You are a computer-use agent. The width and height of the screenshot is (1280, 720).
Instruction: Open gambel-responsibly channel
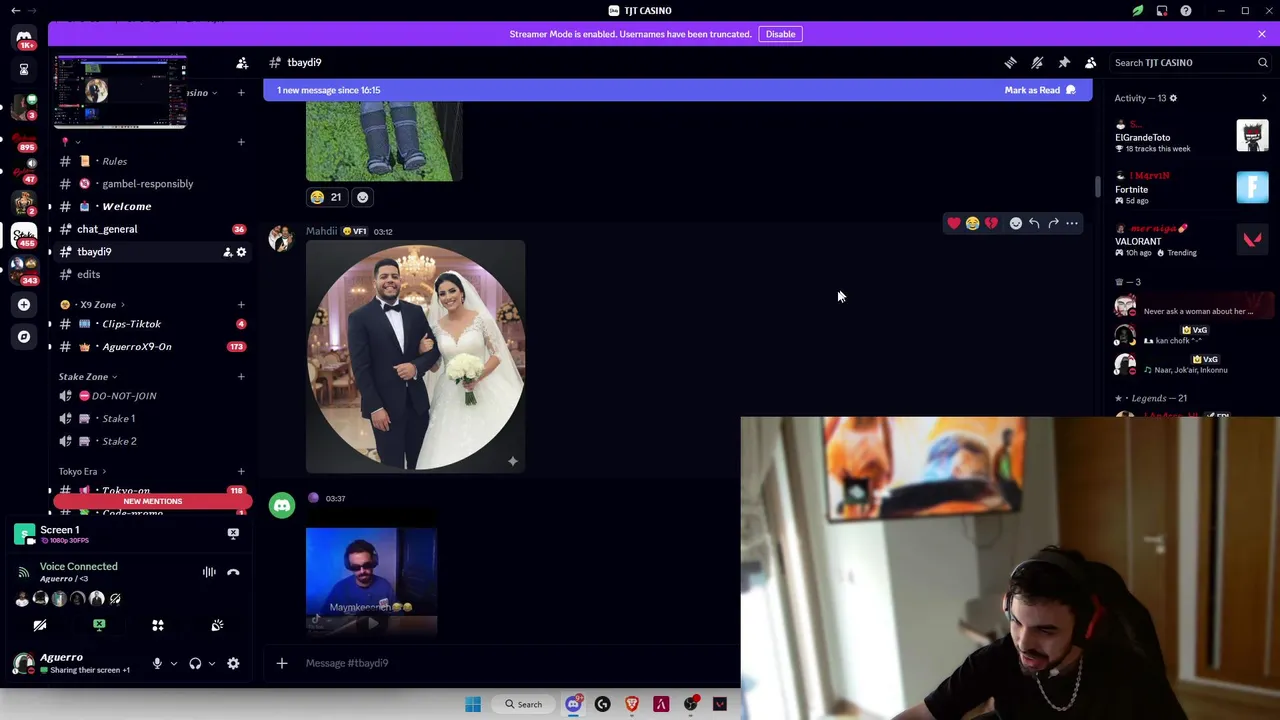pyautogui.click(x=150, y=184)
